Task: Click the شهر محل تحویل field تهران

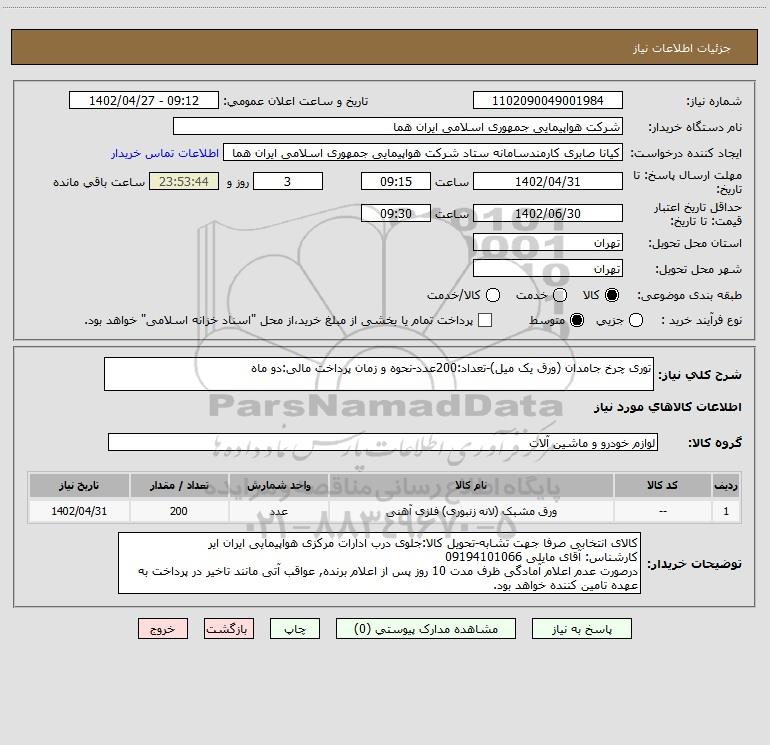Action: [x=548, y=268]
